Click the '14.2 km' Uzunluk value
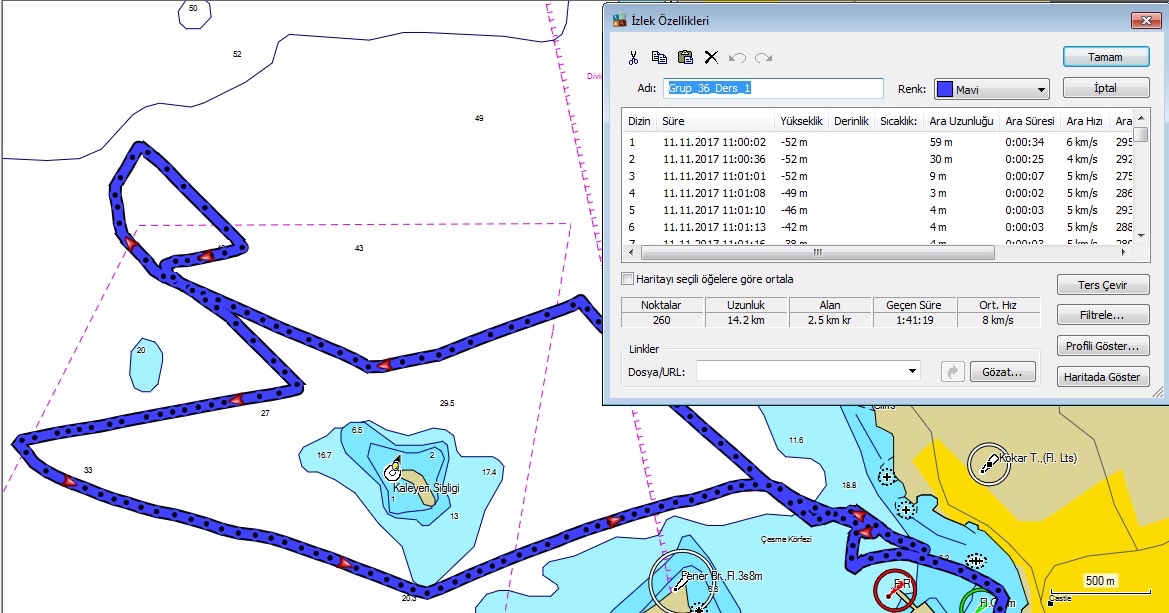The height and width of the screenshot is (613, 1169). [746, 320]
